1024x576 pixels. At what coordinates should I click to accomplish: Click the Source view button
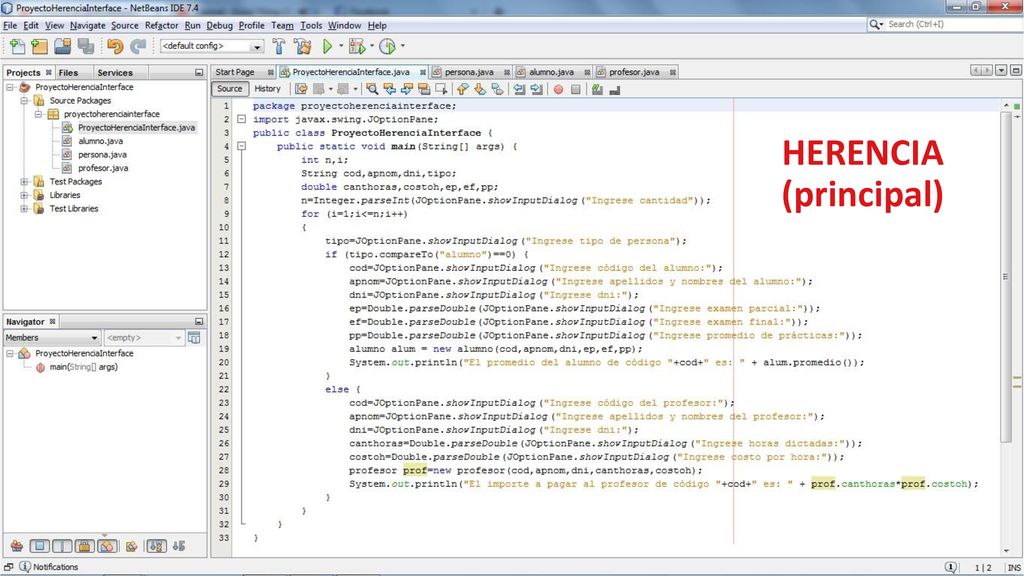coord(229,89)
